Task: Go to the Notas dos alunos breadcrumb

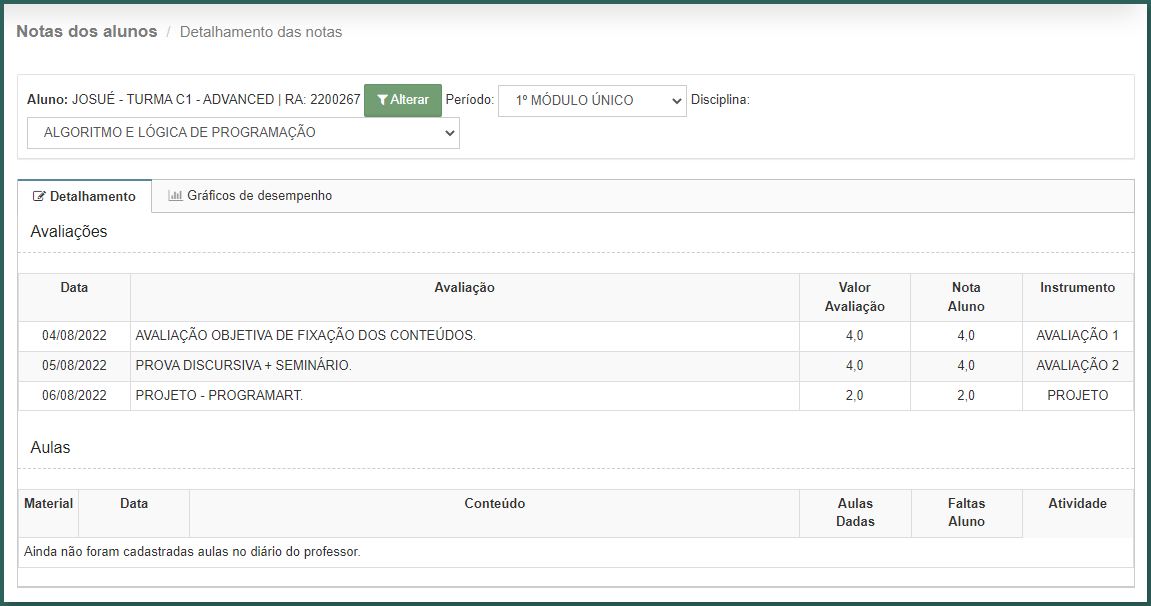Action: click(87, 32)
